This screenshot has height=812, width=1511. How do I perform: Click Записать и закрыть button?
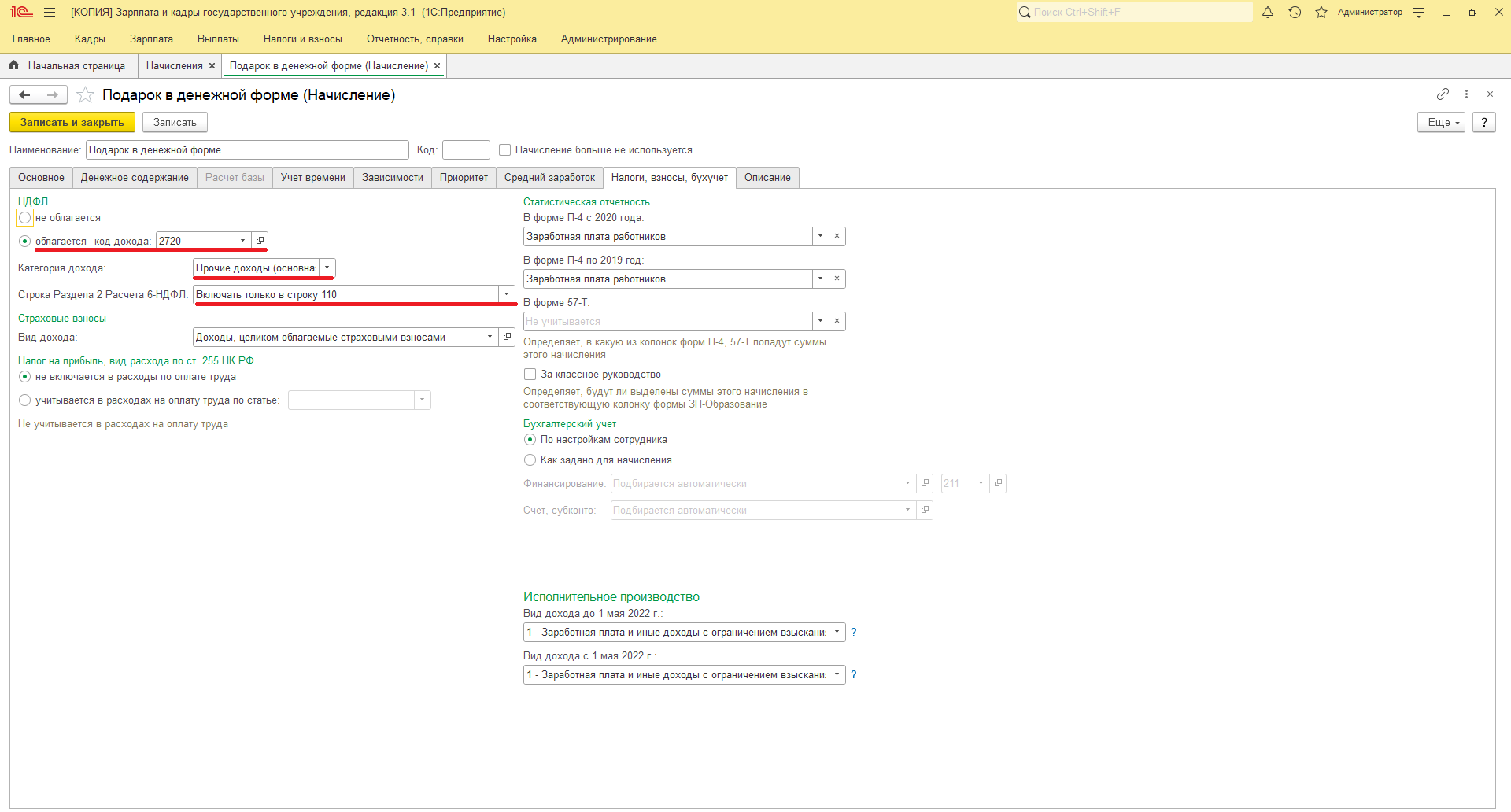click(72, 122)
